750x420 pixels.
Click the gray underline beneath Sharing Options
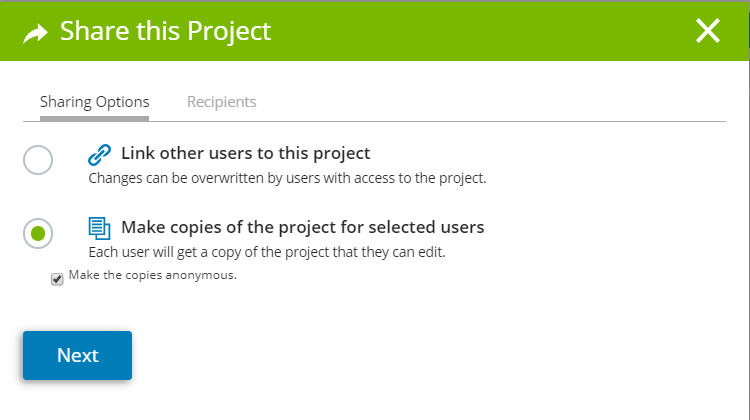(94, 119)
